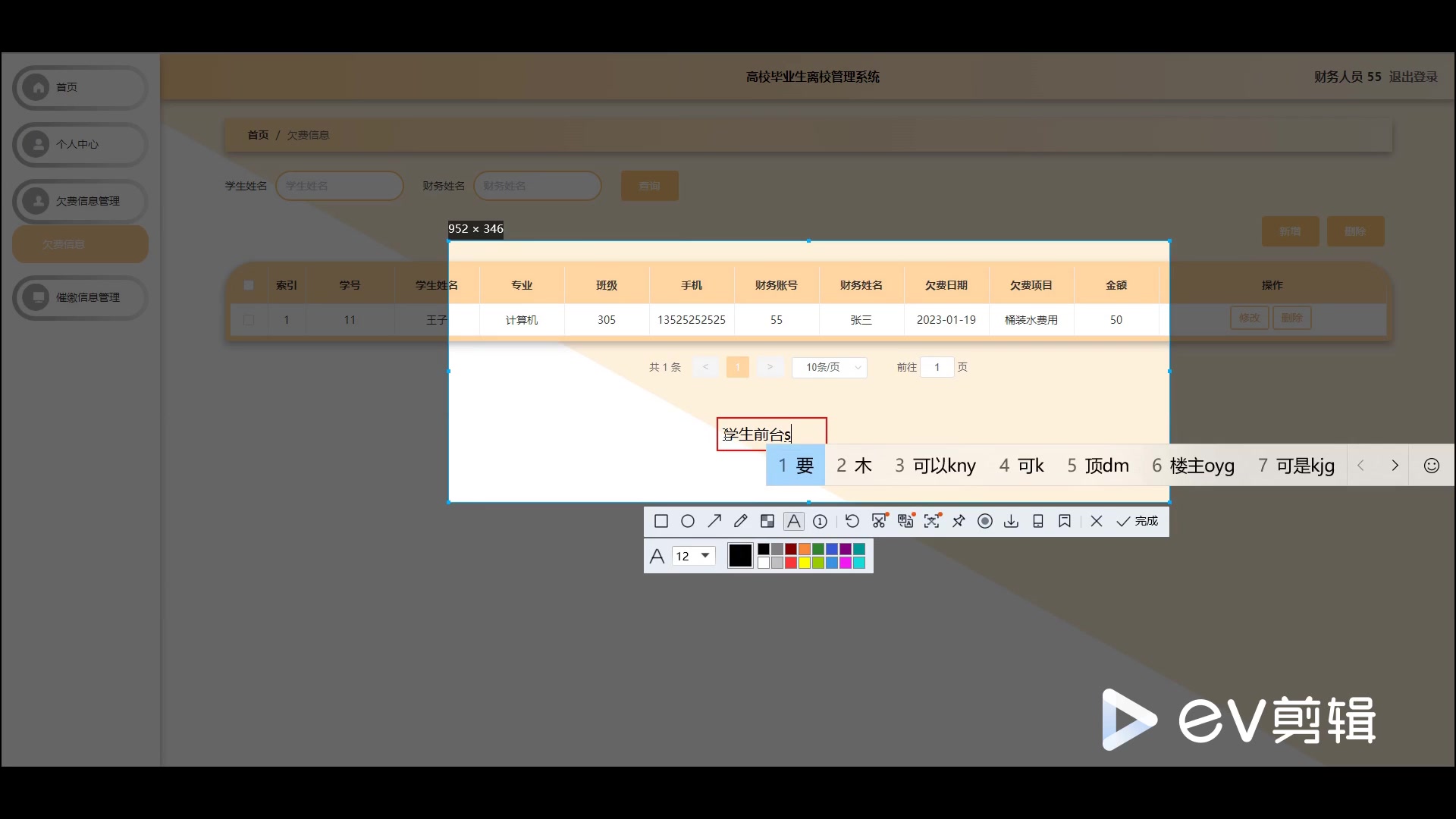This screenshot has width=1456, height=819.
Task: Save the screenshot with the download icon
Action: pos(1012,521)
